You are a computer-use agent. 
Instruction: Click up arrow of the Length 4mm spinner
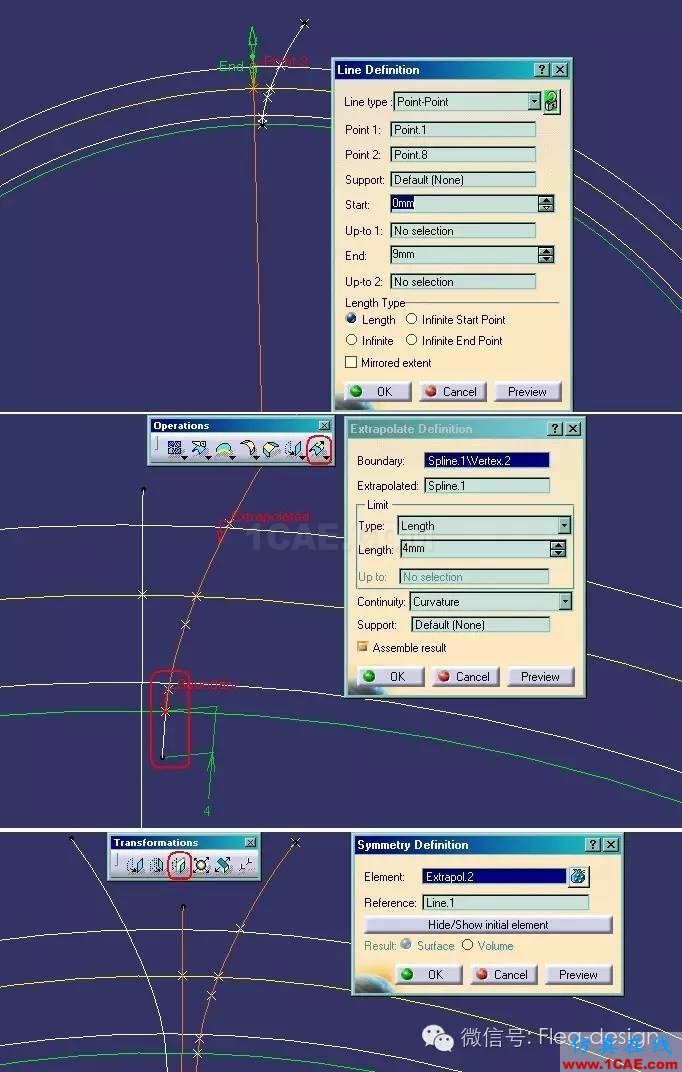[558, 545]
